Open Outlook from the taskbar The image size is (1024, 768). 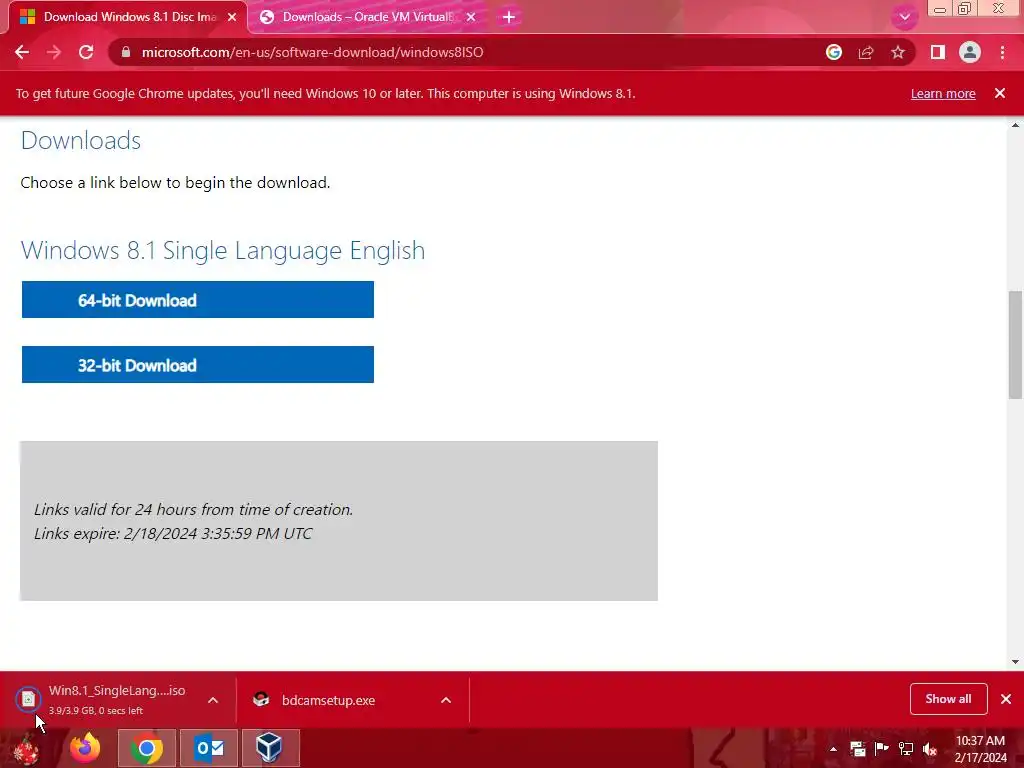coord(209,748)
